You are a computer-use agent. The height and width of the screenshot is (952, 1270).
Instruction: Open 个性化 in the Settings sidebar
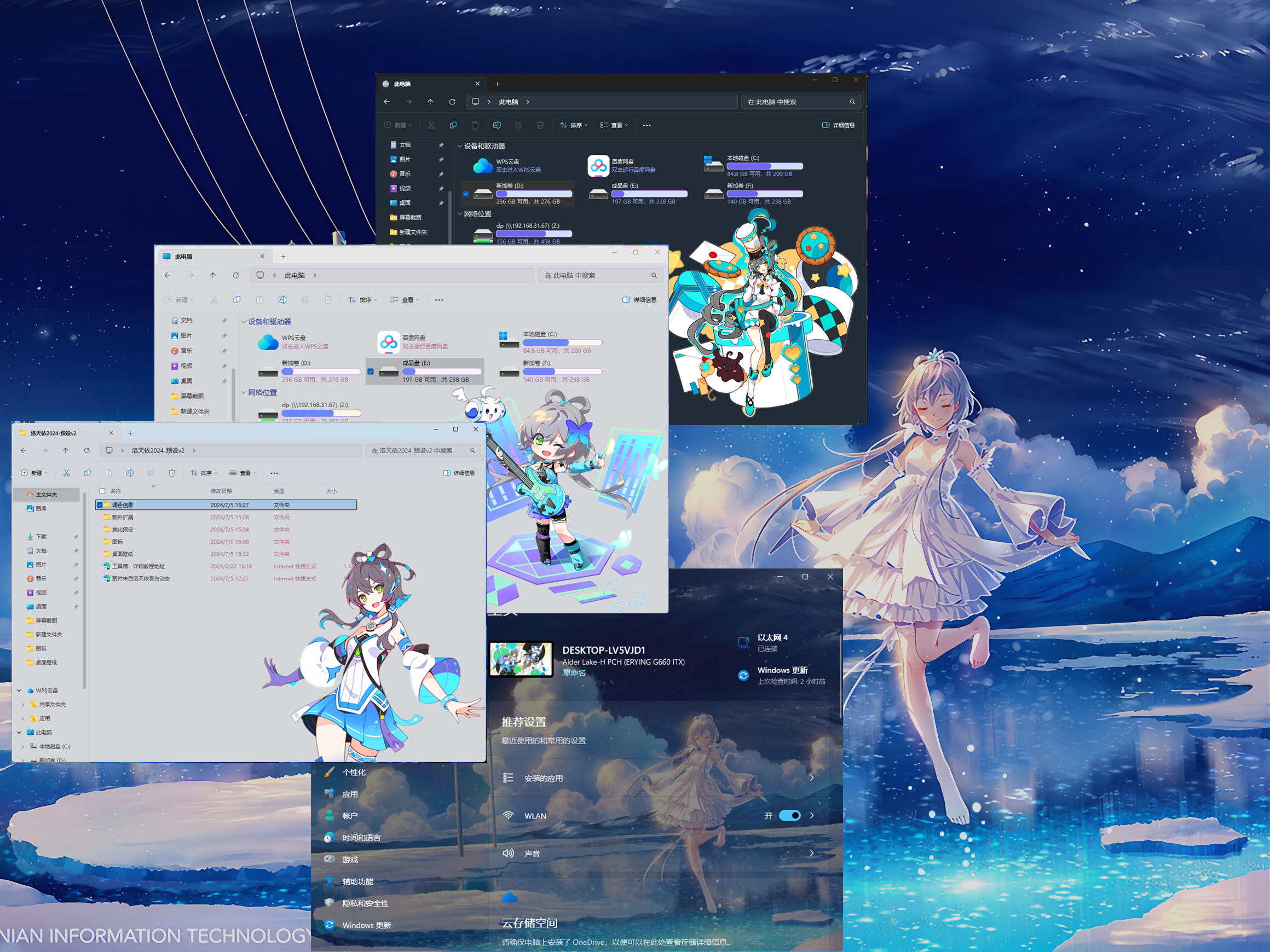354,773
